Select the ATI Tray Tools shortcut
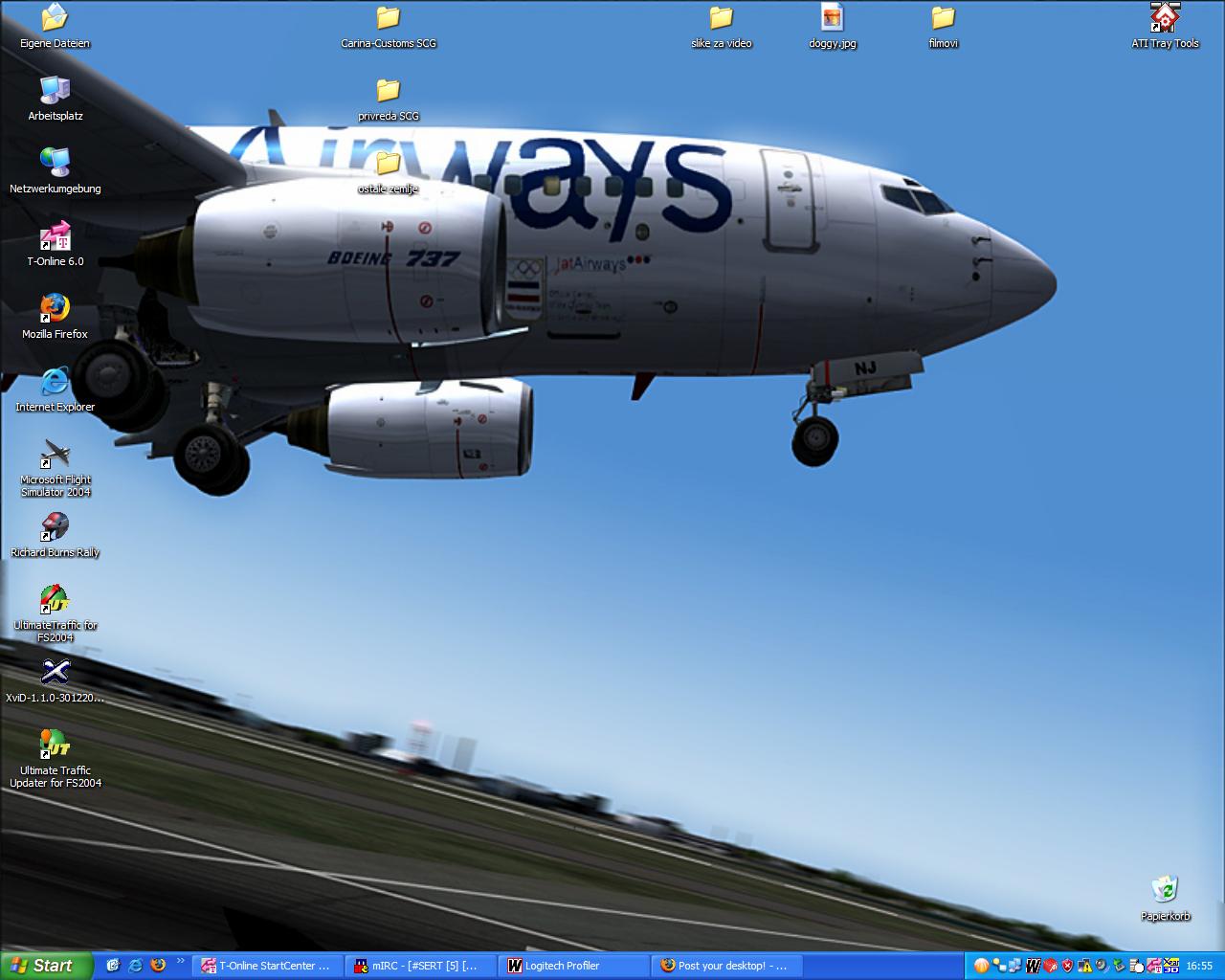1225x980 pixels. 1166,26
